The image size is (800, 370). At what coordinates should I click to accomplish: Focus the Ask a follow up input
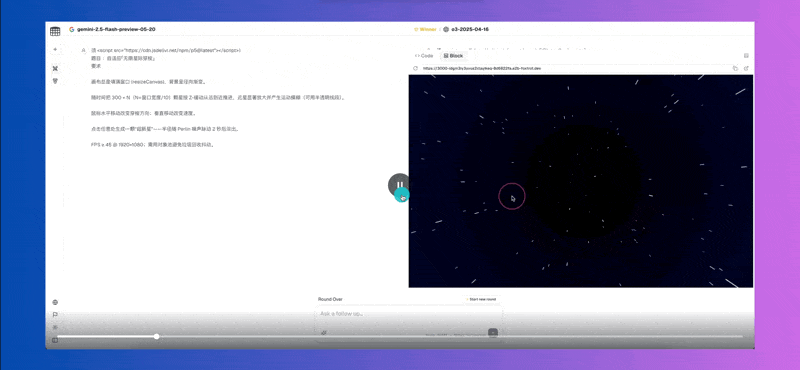(408, 314)
